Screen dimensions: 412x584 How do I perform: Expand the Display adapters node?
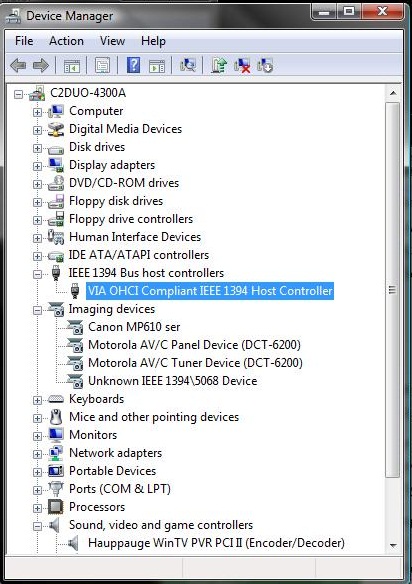click(x=37, y=166)
